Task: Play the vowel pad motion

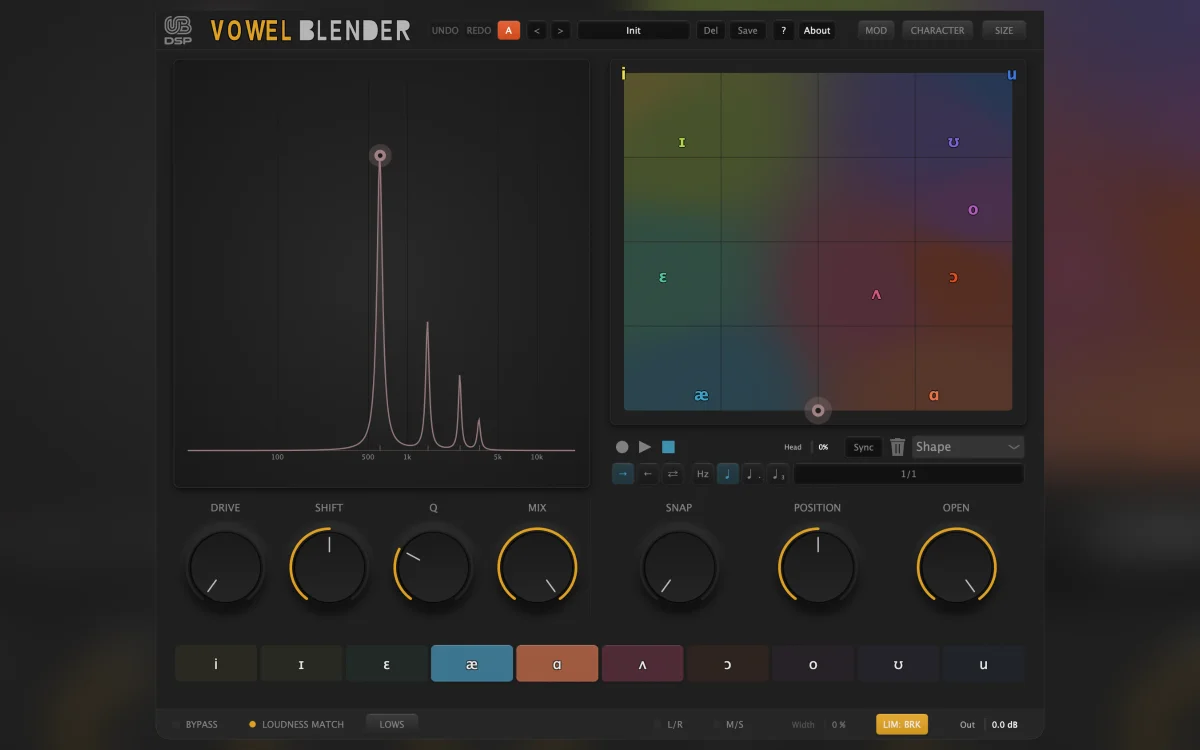Action: tap(645, 447)
